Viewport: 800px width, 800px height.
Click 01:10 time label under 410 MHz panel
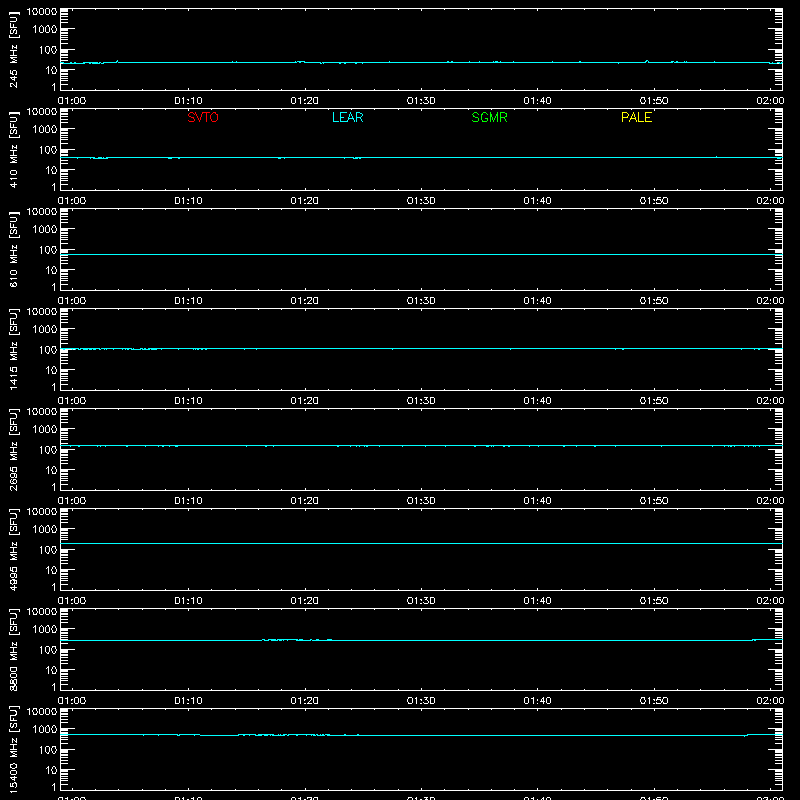click(188, 201)
